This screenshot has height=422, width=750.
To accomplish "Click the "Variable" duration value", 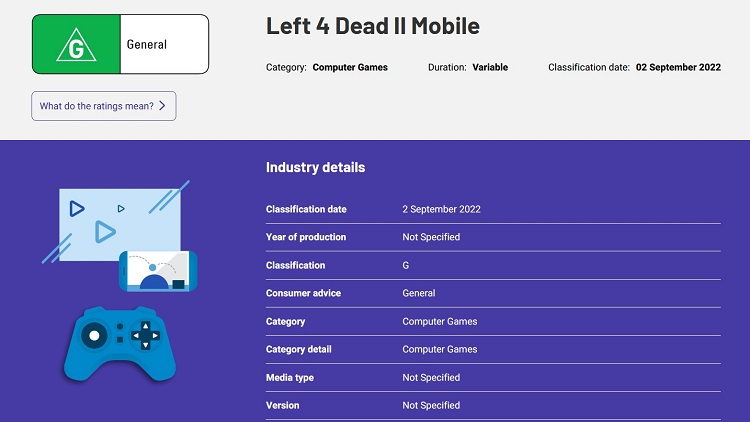I will pos(490,67).
